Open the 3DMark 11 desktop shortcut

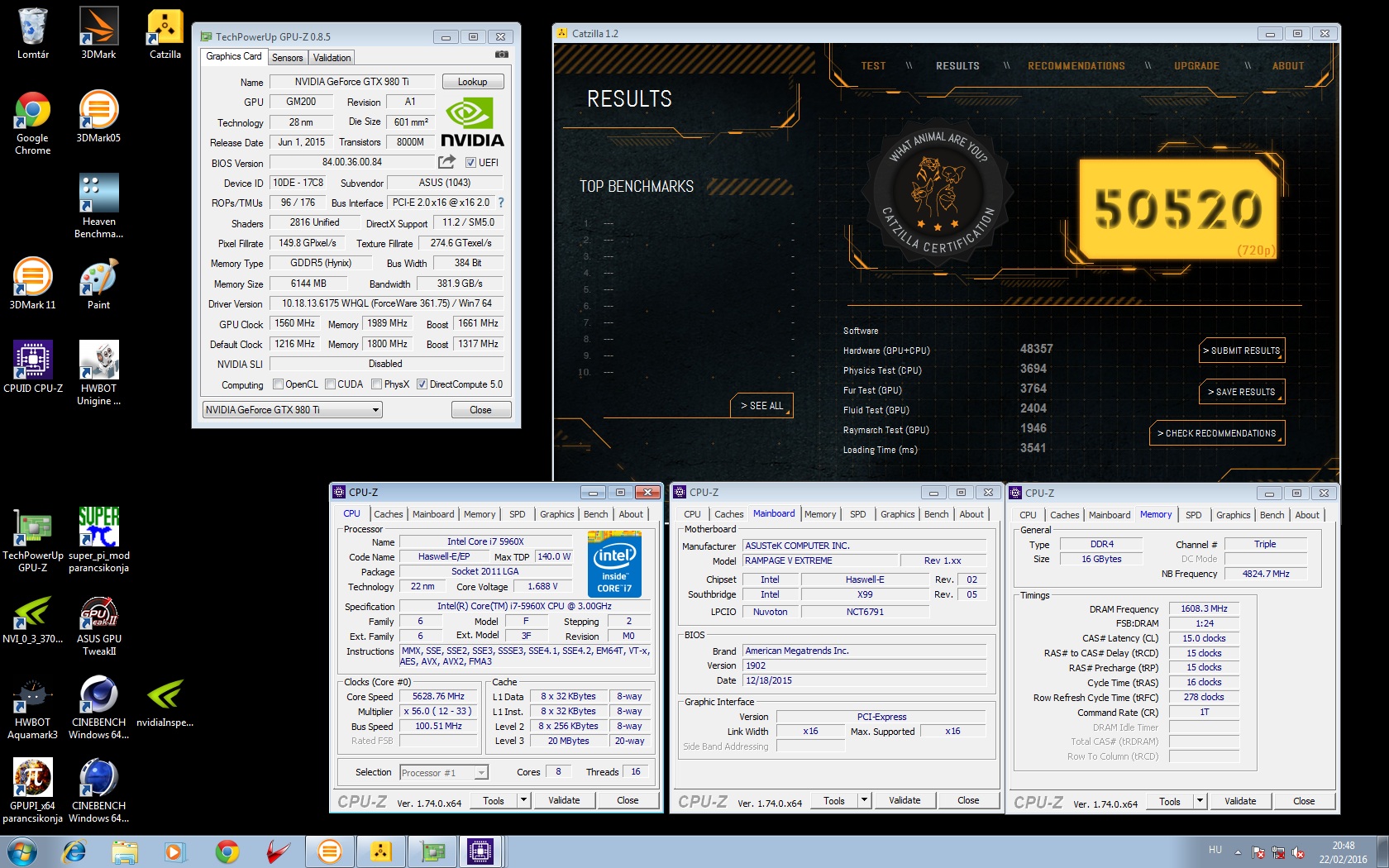(x=33, y=284)
